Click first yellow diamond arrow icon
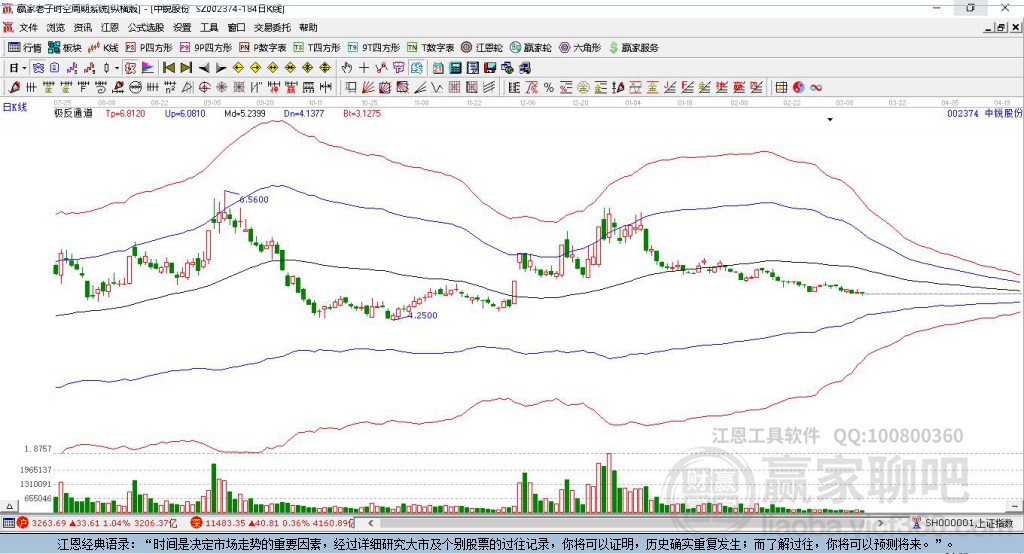This screenshot has width=1024, height=554. pos(238,68)
